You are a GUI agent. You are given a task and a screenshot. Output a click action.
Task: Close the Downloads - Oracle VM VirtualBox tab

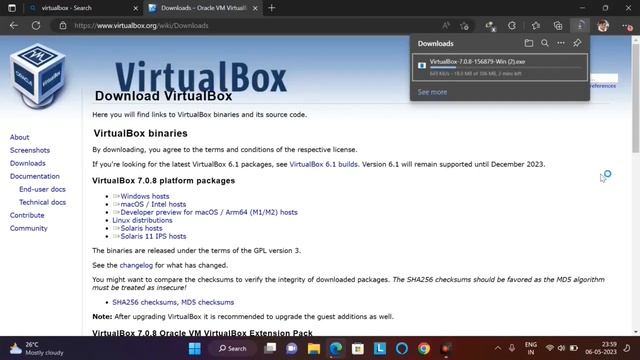(255, 8)
